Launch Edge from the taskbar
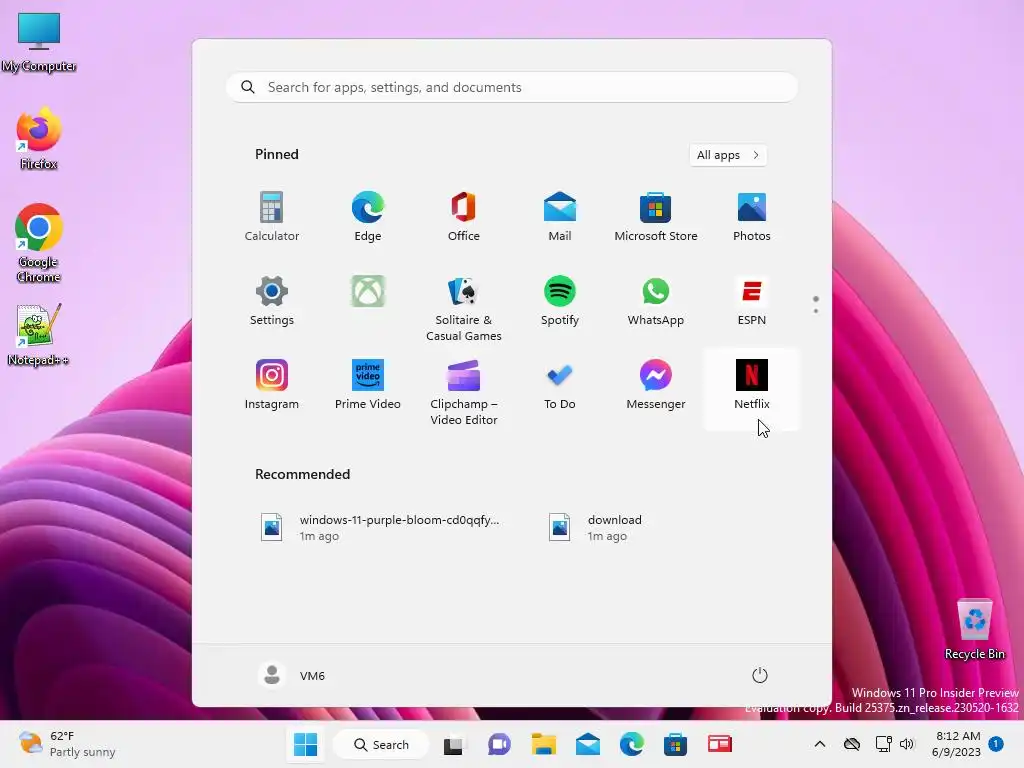The image size is (1024, 768). [x=632, y=744]
